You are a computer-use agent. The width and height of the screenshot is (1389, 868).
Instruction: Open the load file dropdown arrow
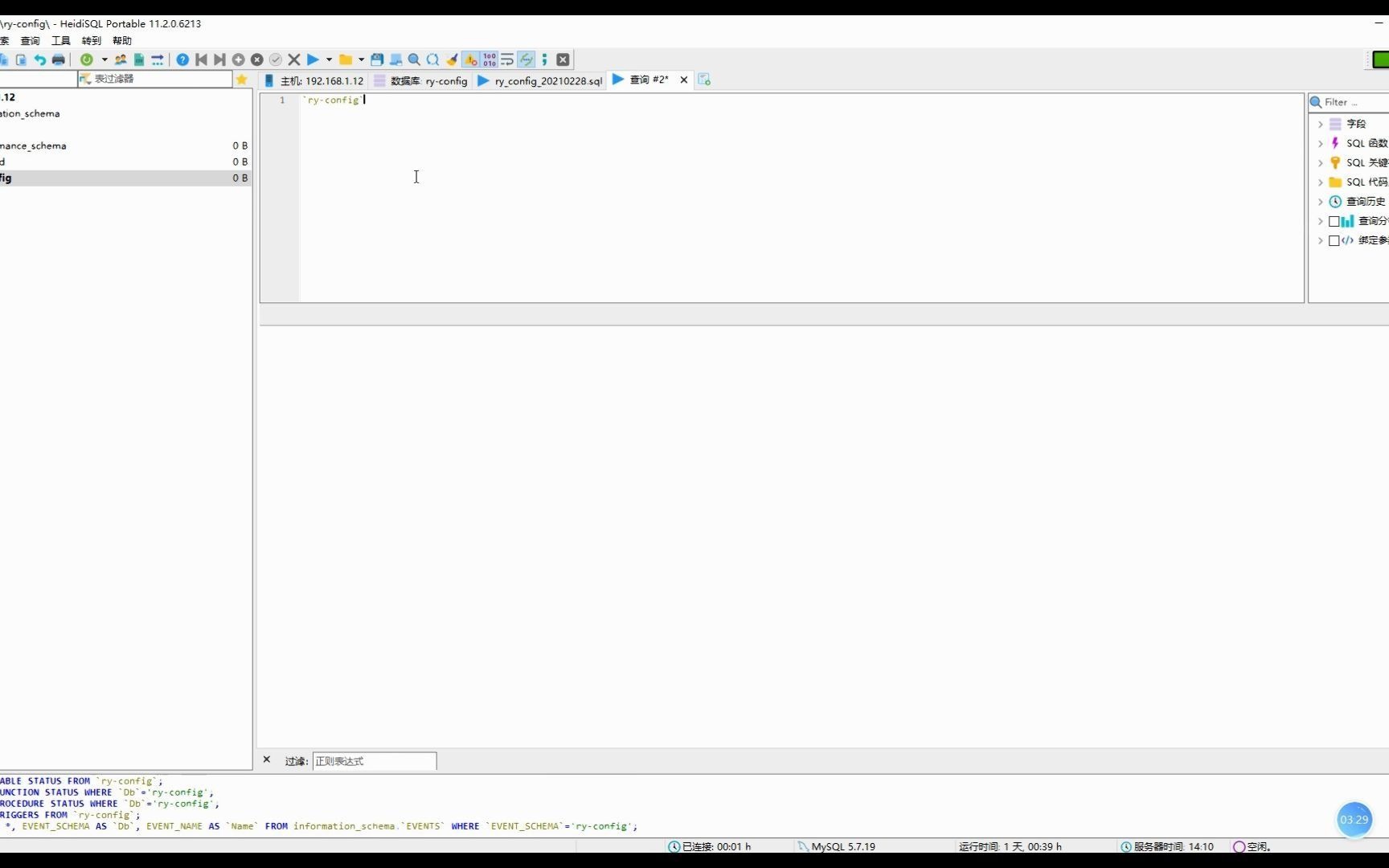coord(361,59)
